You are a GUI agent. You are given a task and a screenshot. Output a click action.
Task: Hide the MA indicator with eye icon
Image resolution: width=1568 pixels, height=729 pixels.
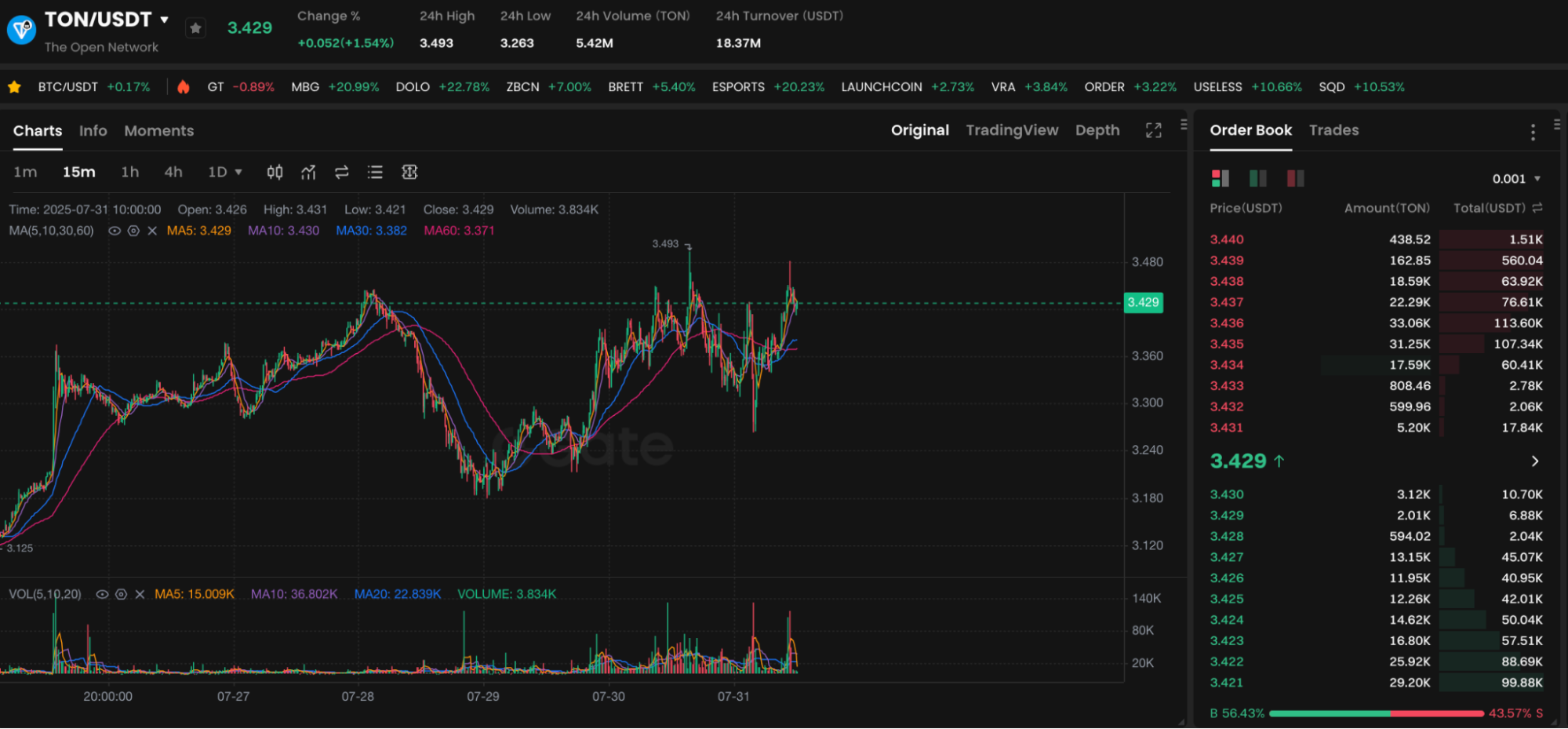115,231
